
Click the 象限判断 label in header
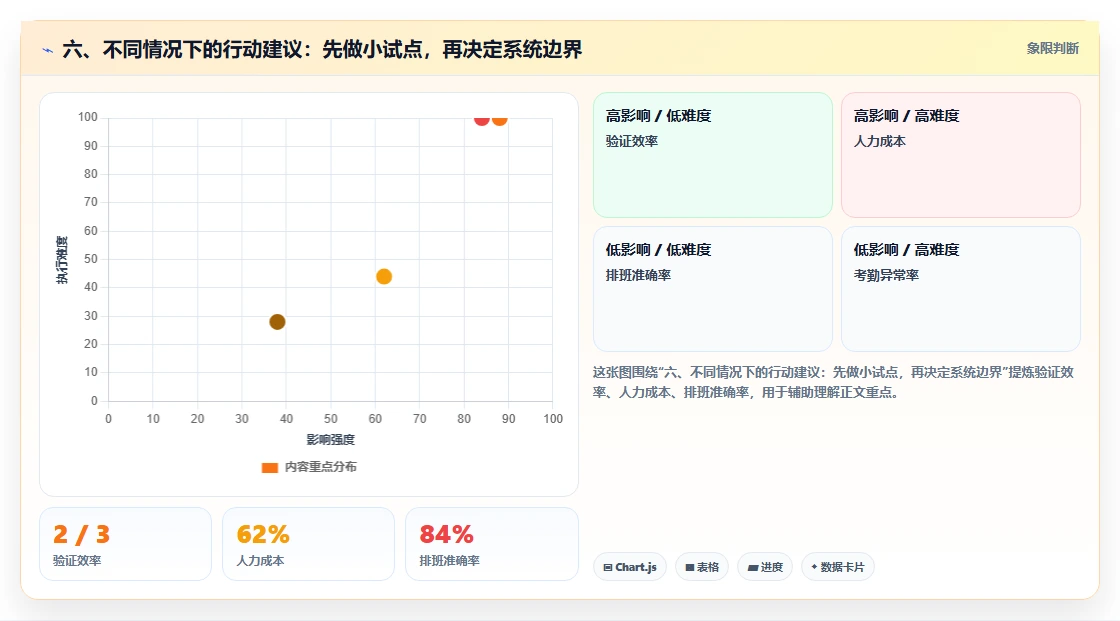(x=1052, y=49)
